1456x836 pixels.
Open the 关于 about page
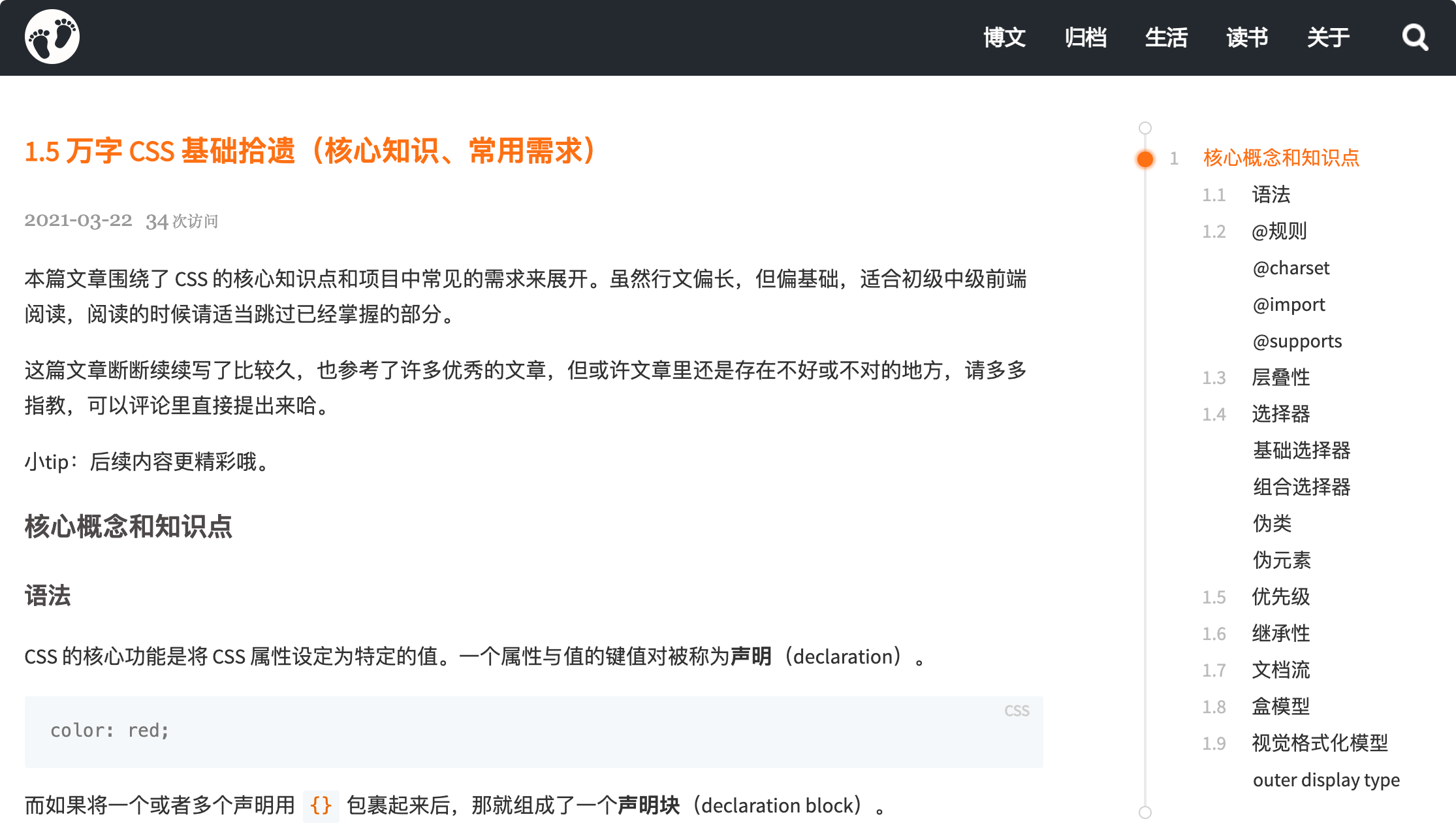click(1328, 37)
